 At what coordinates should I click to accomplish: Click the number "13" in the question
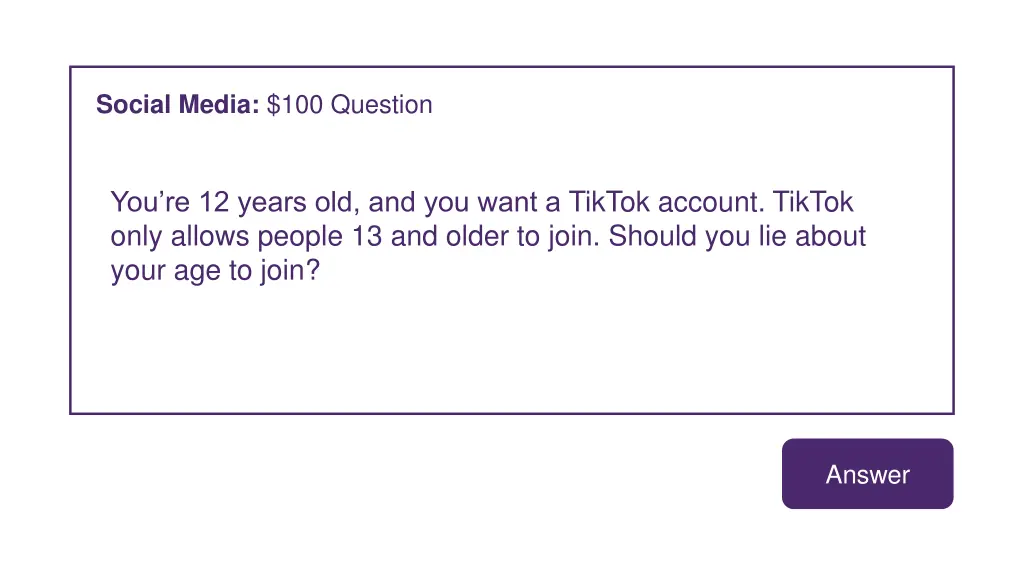pyautogui.click(x=367, y=237)
